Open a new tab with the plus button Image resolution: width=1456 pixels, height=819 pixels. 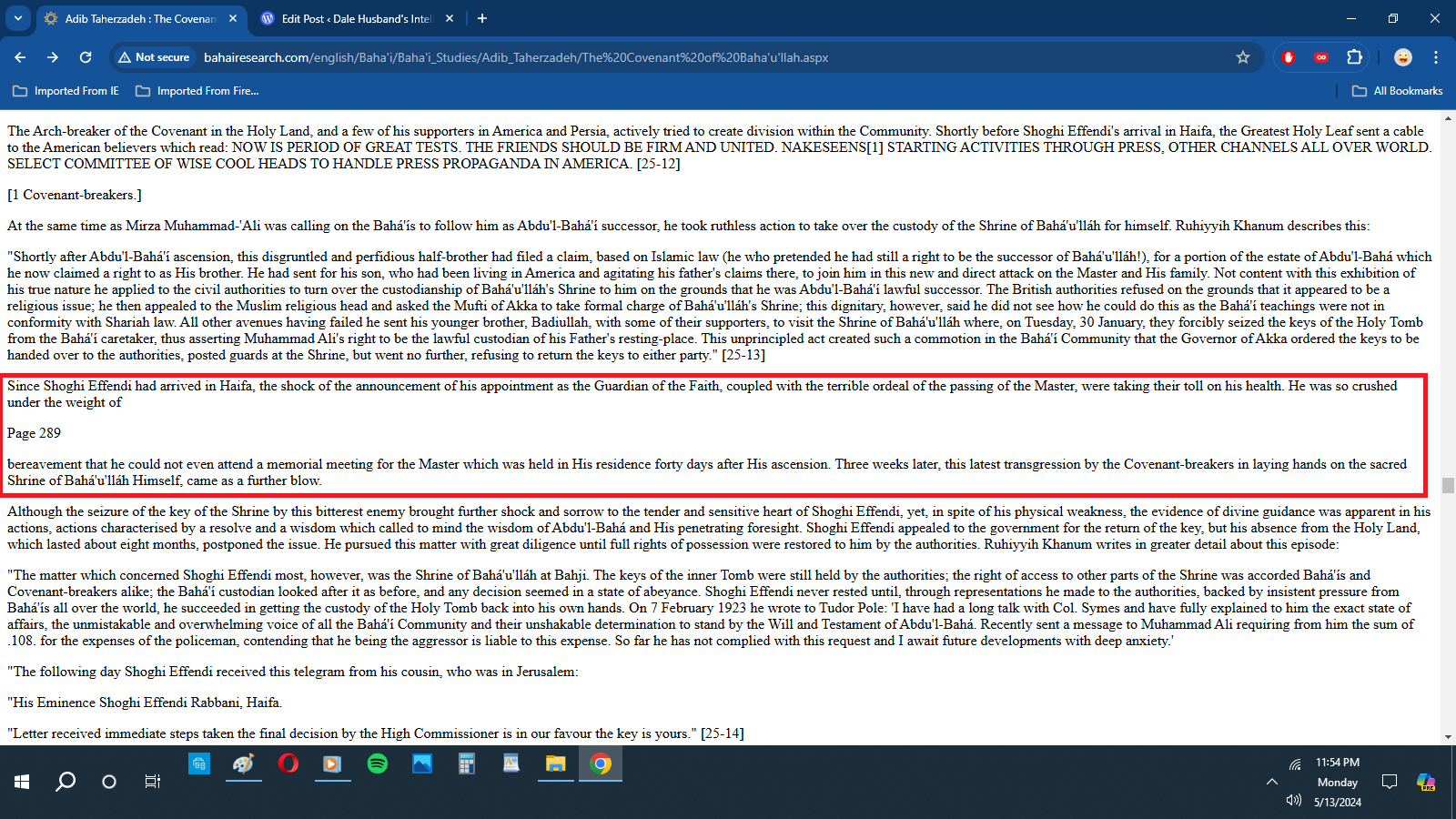pos(482,18)
